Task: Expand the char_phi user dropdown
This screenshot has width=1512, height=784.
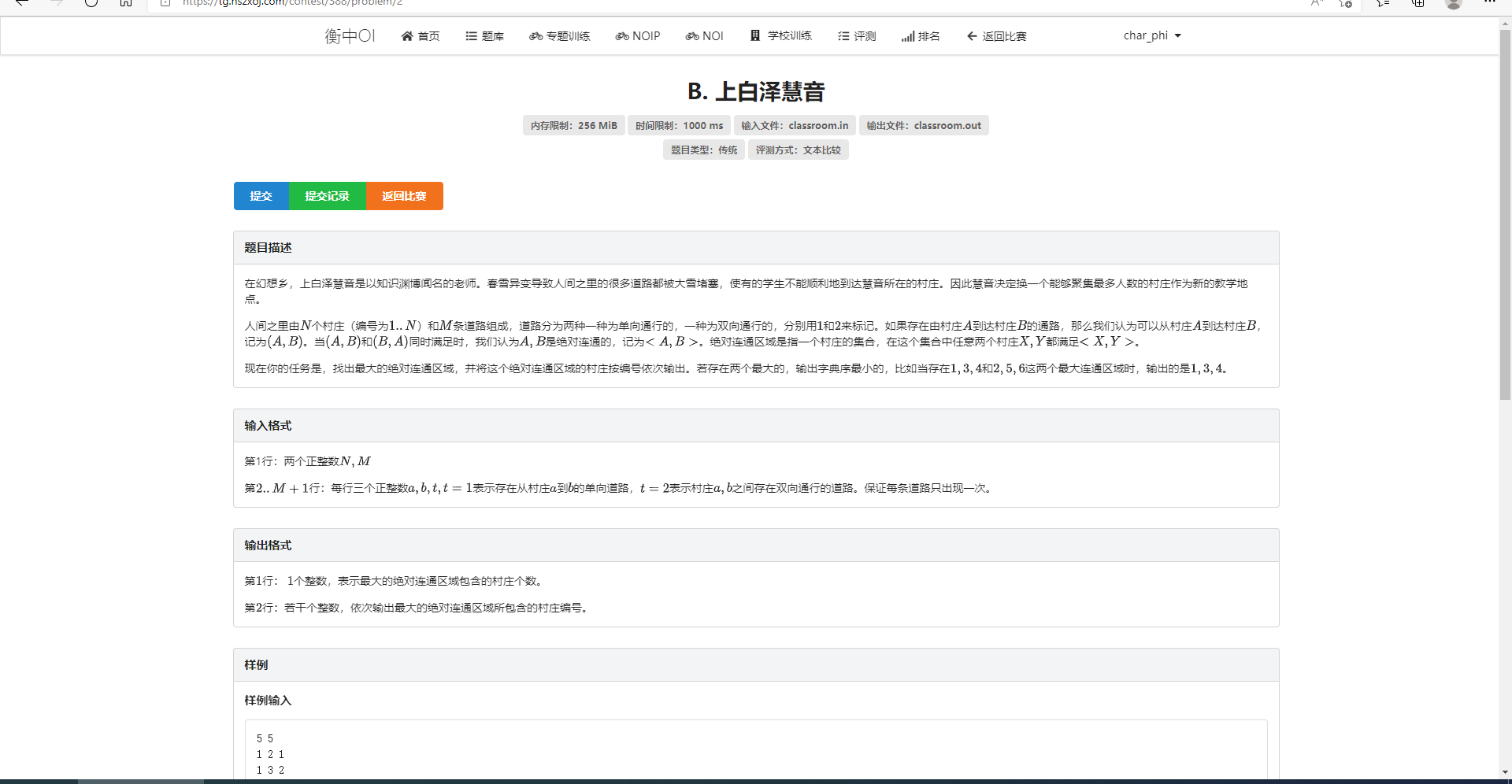Action: point(1152,35)
